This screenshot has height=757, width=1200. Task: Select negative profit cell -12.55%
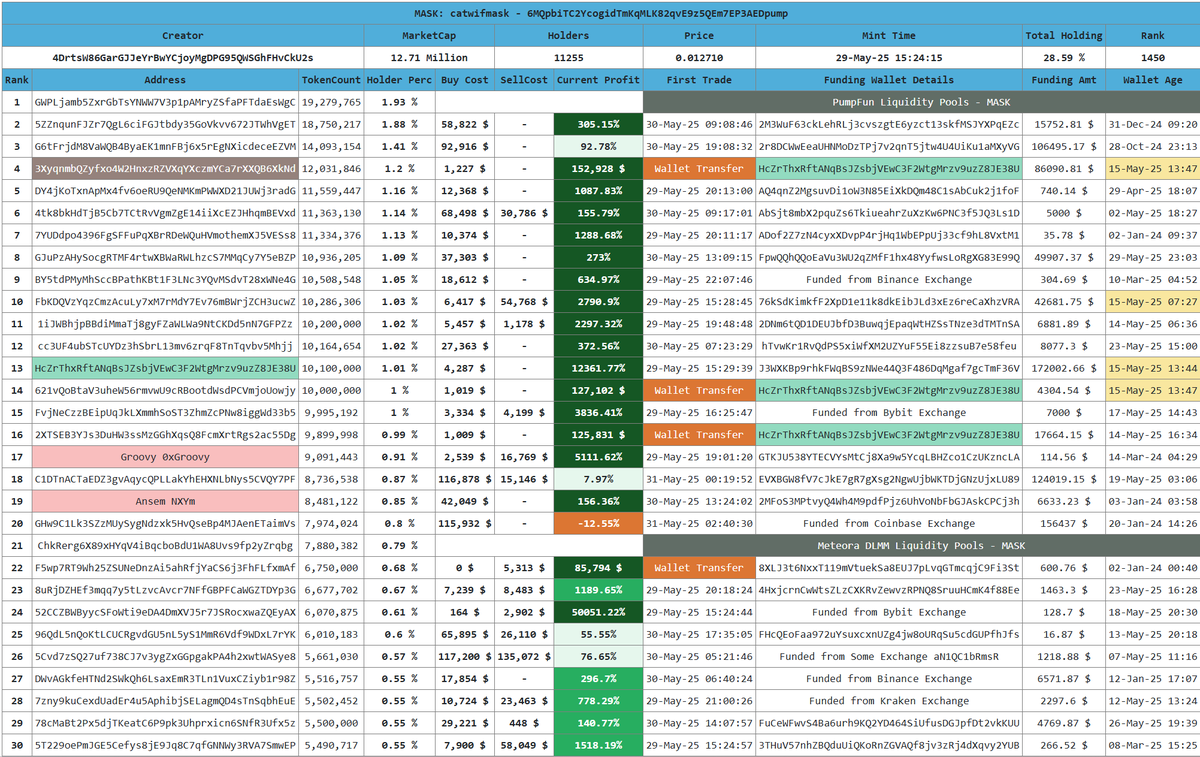click(x=597, y=523)
